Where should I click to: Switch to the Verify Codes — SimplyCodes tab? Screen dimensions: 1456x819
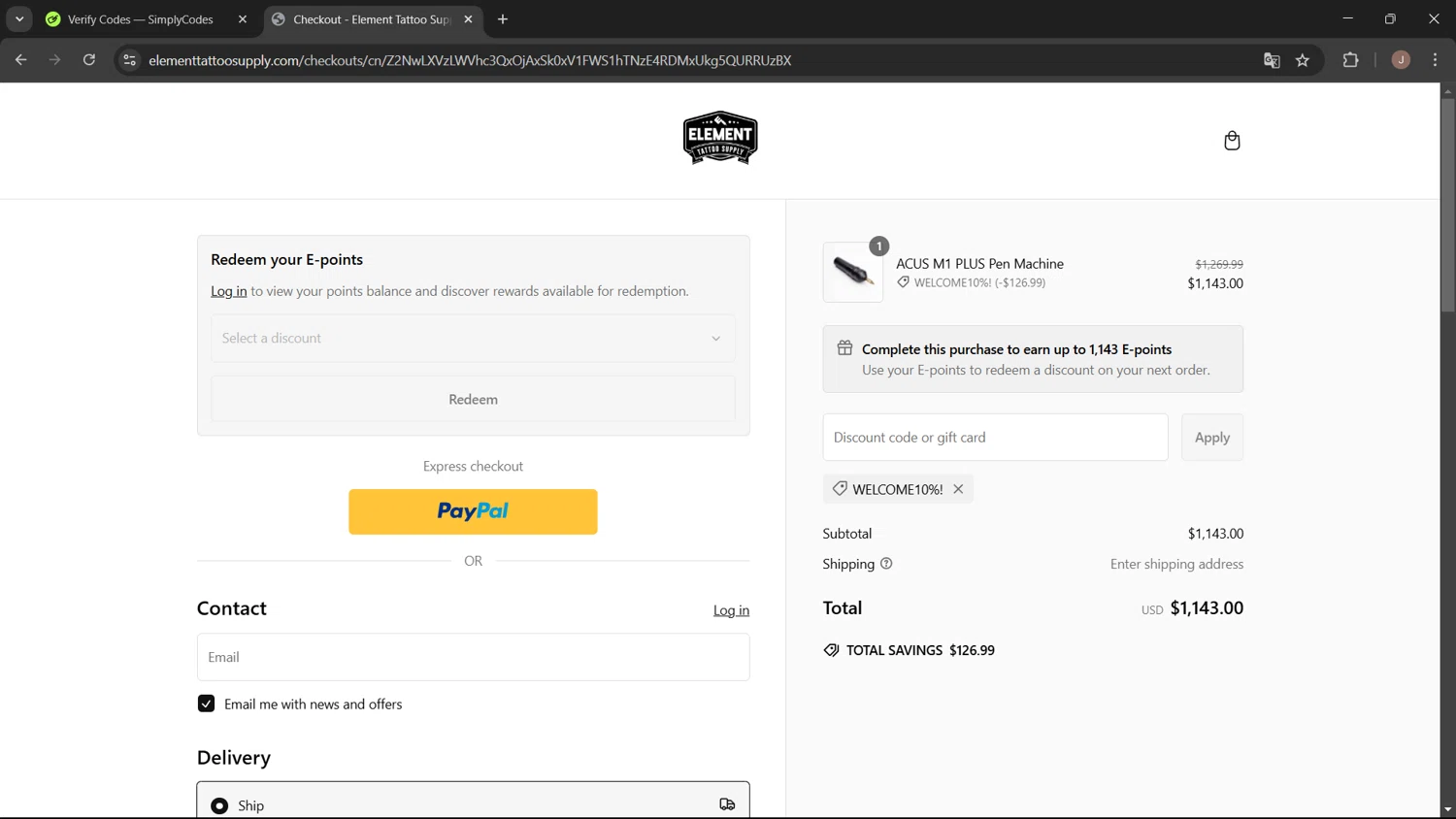[147, 19]
